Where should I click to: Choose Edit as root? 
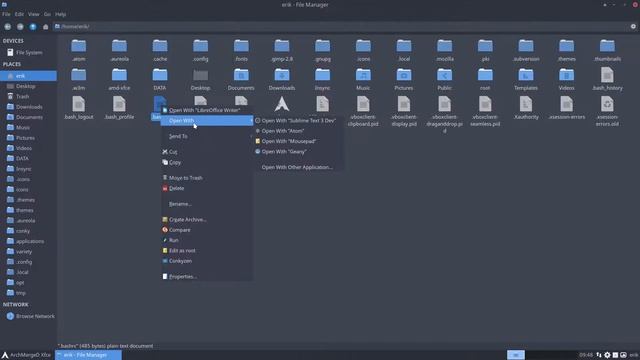[207, 251]
